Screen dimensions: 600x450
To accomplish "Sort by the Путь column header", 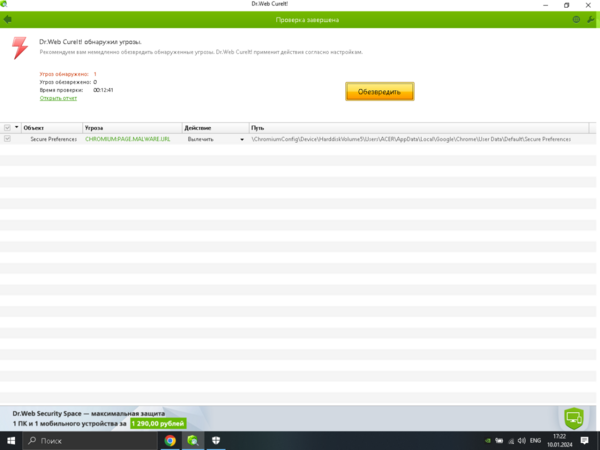I will pyautogui.click(x=419, y=128).
